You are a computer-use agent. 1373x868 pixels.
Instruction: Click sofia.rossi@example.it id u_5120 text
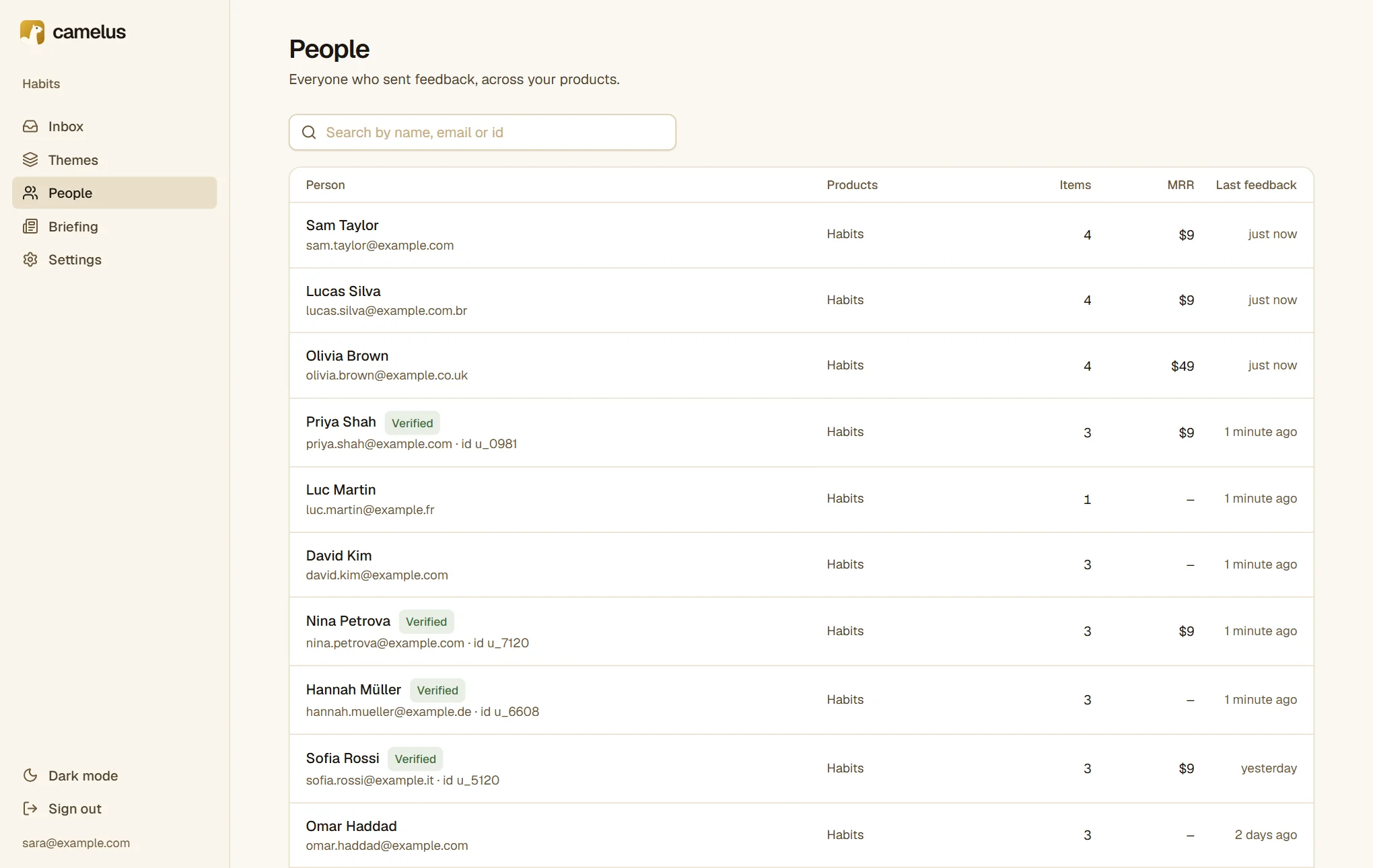(402, 781)
